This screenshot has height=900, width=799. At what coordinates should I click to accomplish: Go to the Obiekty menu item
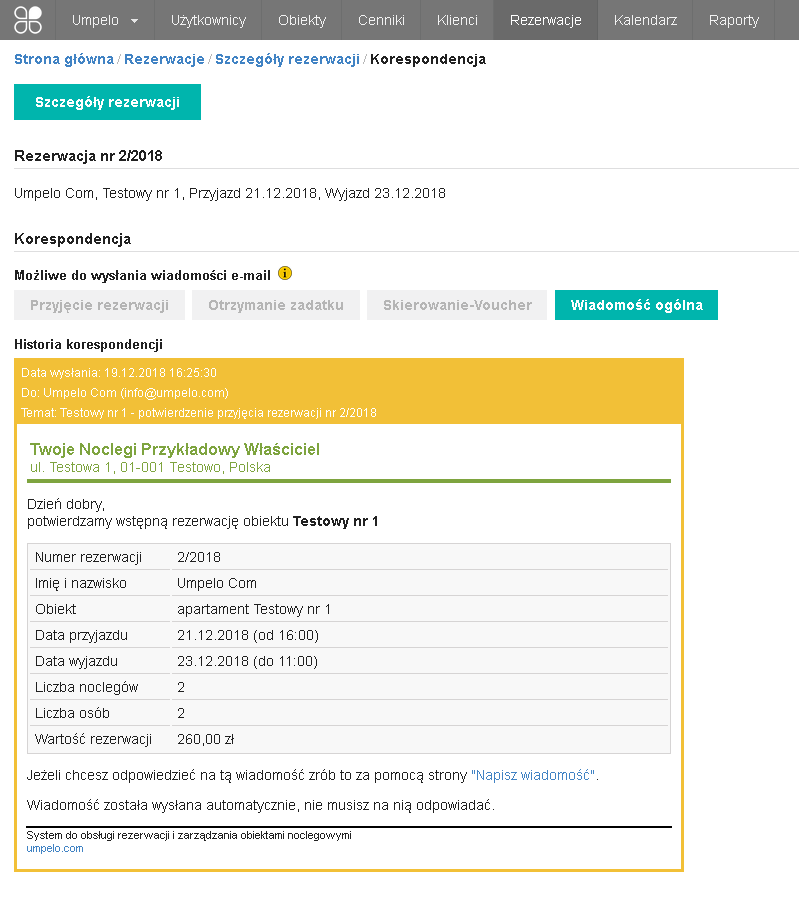[302, 20]
